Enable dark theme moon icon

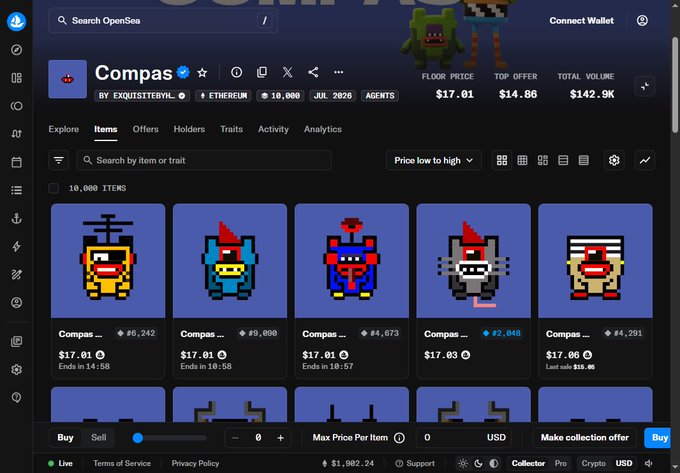478,463
